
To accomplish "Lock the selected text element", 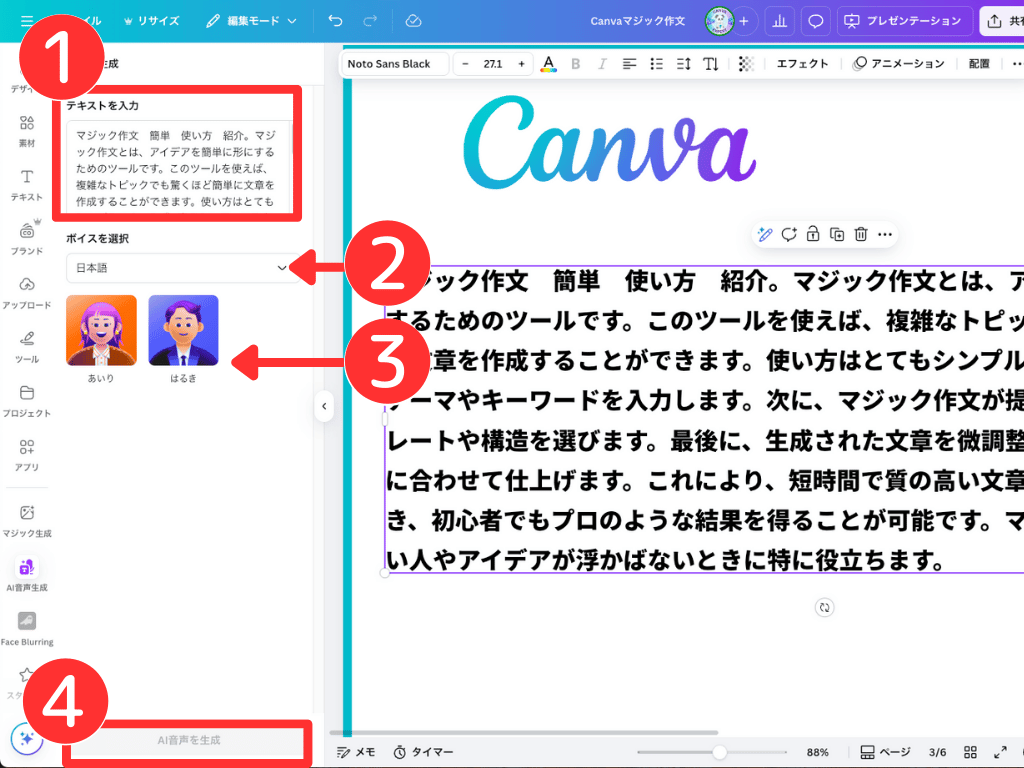I will point(812,234).
